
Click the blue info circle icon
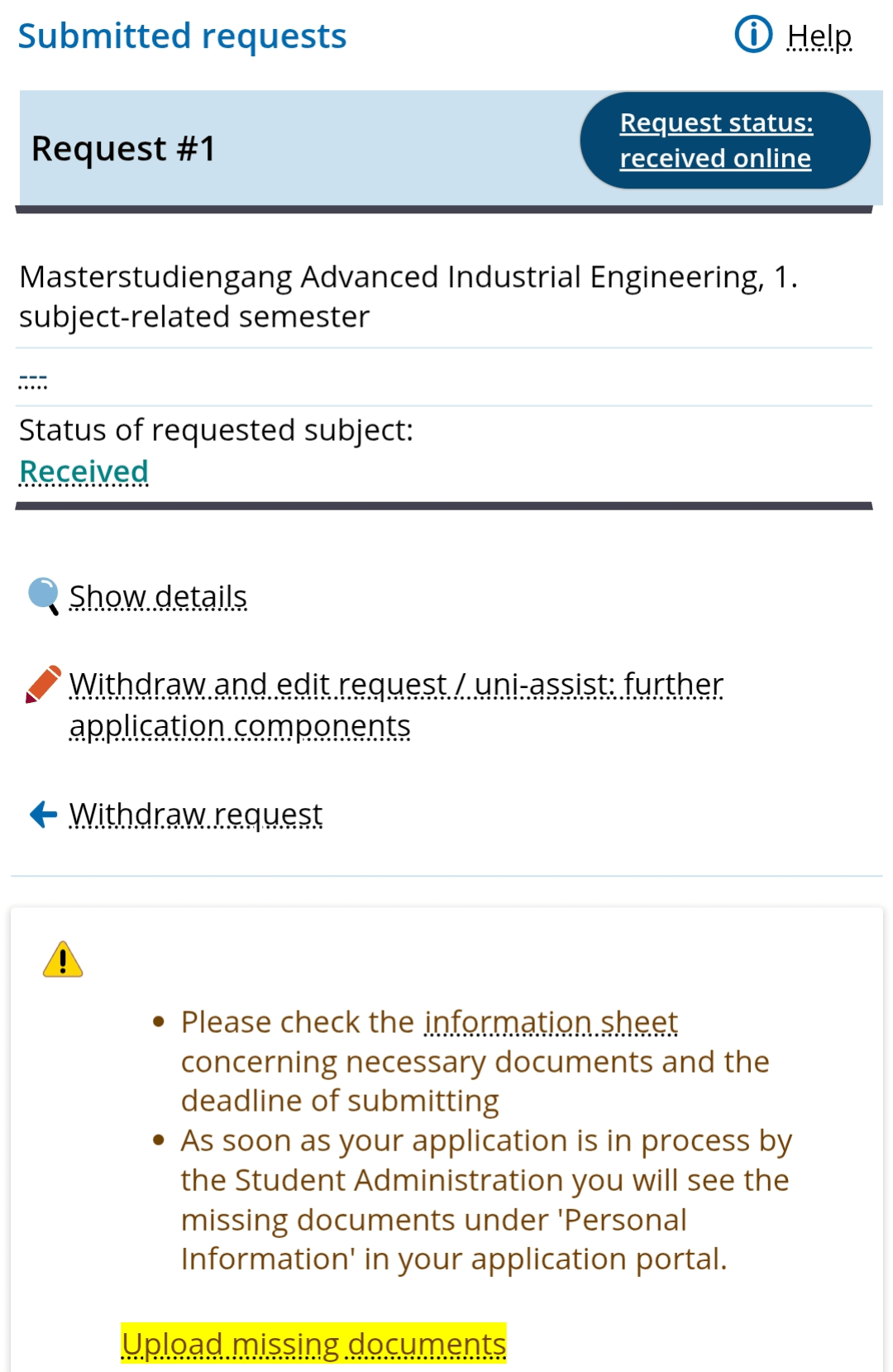point(753,35)
